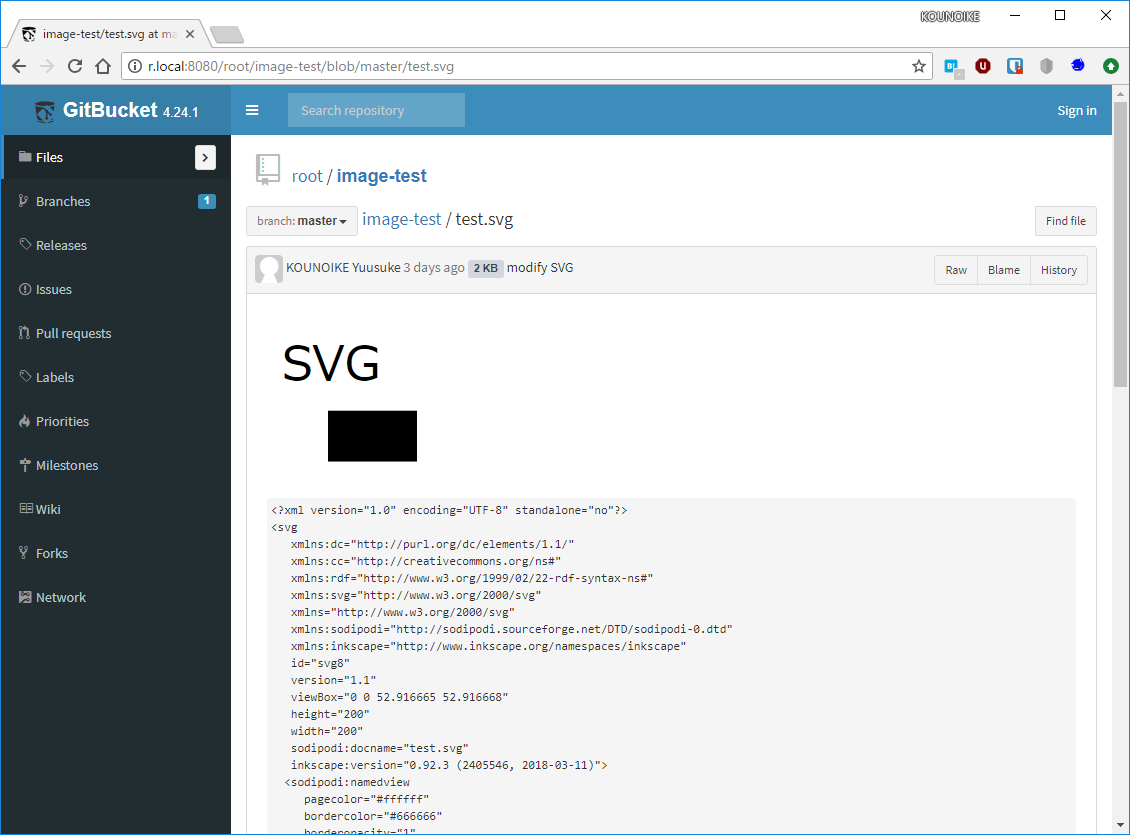This screenshot has width=1130, height=835.
Task: Click the KOUNOIKE Yuusuke author name
Action: 343,267
